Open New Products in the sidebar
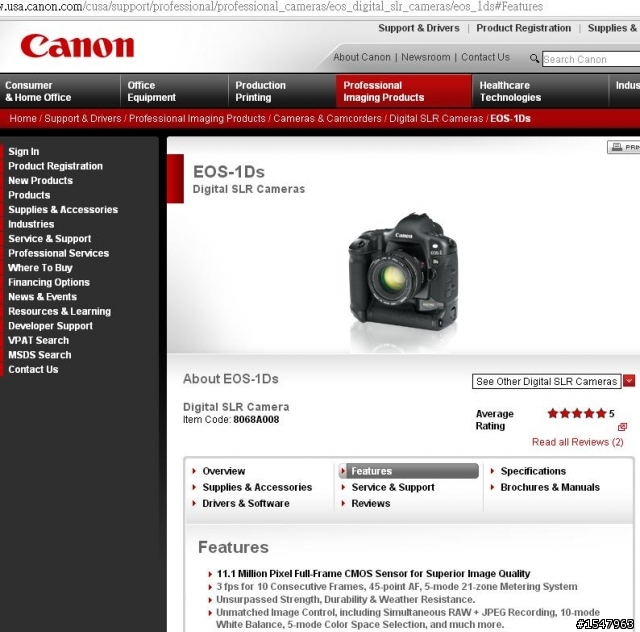The height and width of the screenshot is (632, 640). coord(40,180)
